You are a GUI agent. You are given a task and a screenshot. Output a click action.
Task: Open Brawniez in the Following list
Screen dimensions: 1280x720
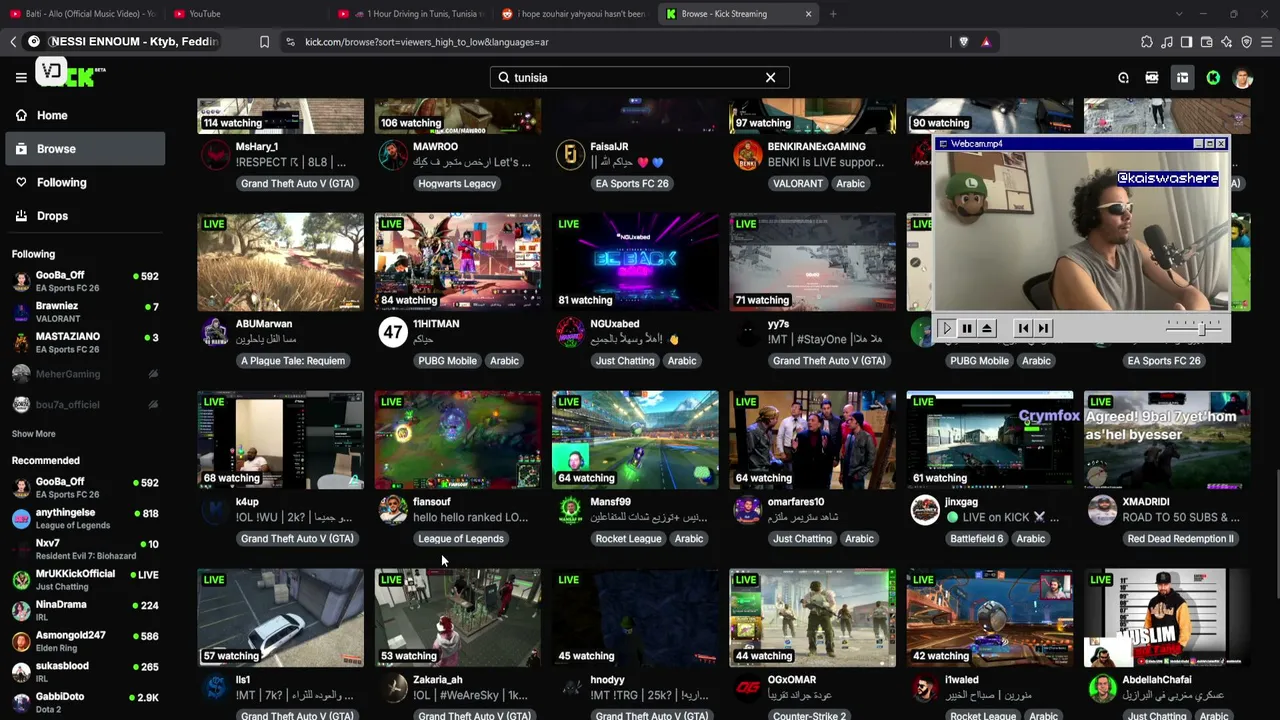click(x=85, y=312)
